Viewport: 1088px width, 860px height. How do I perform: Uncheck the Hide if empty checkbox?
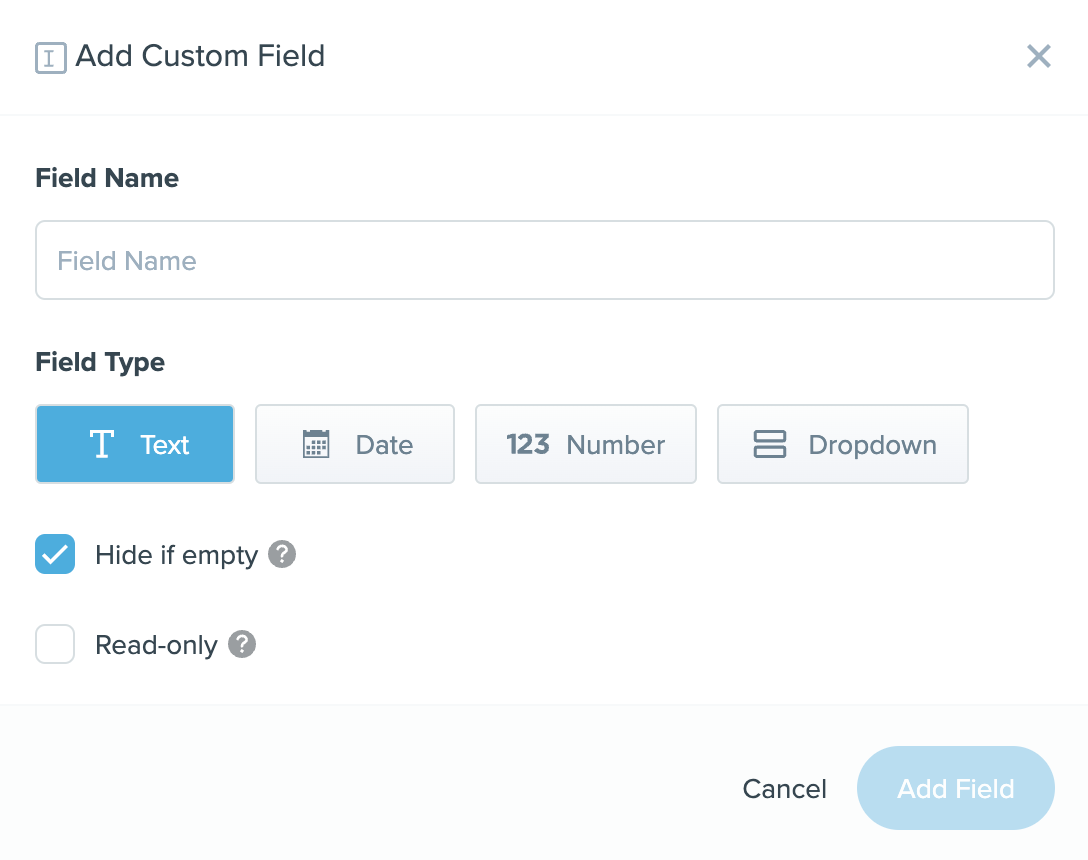click(x=55, y=554)
